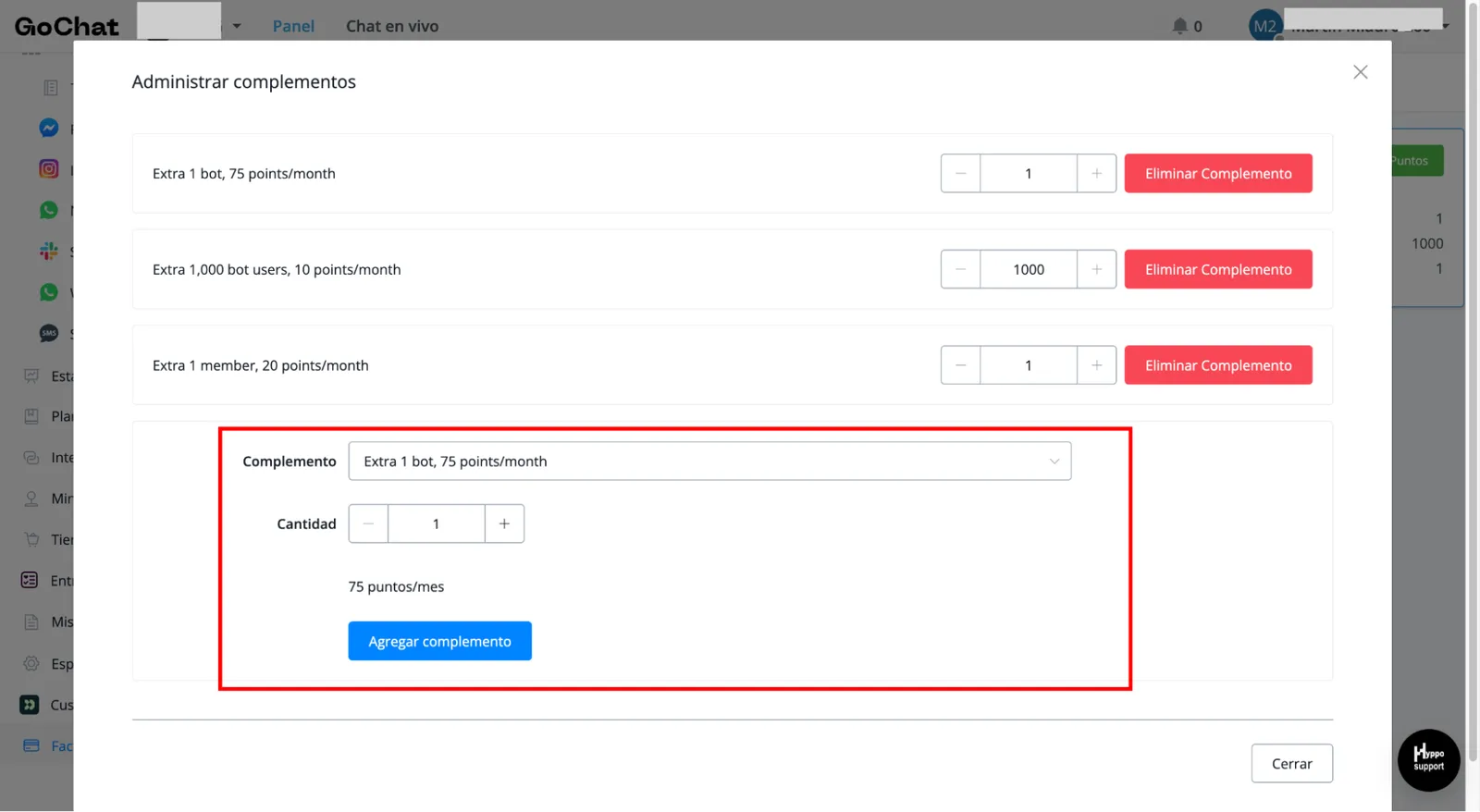Increase quantity for Extra 1 bot addon

(x=1096, y=174)
